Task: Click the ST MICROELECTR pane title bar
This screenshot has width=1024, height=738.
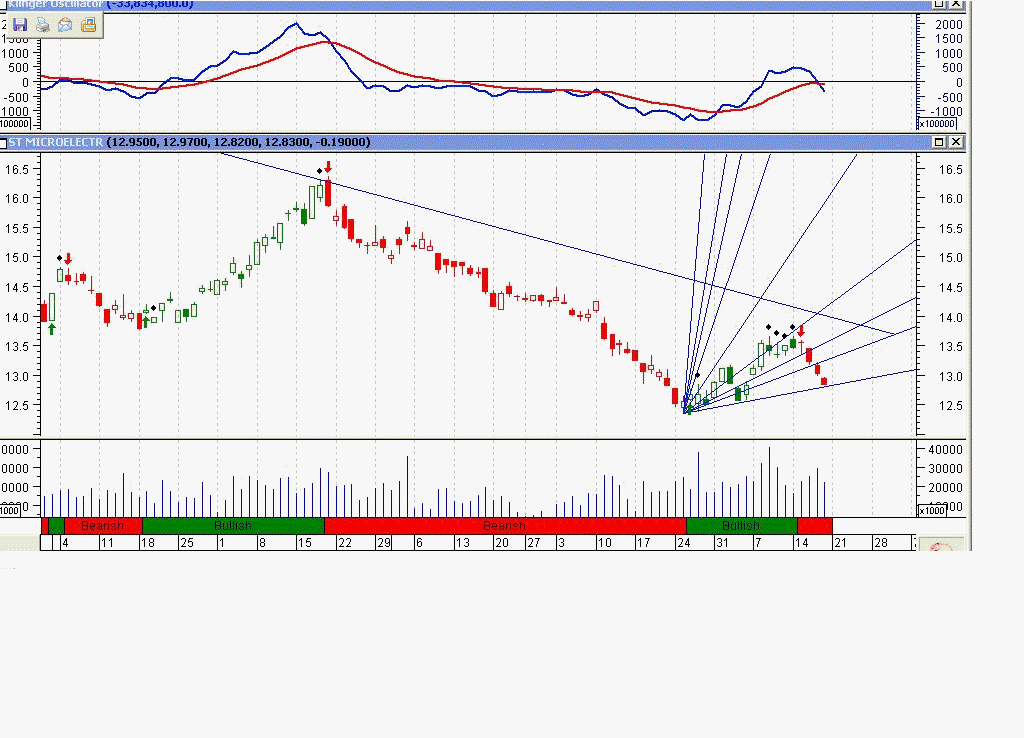Action: click(500, 142)
